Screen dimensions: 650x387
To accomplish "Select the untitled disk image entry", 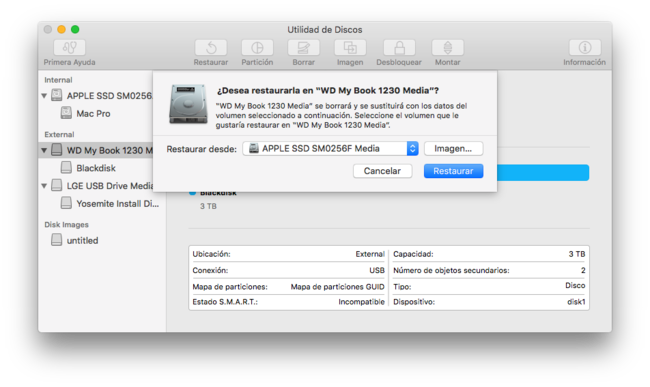I will pos(82,240).
